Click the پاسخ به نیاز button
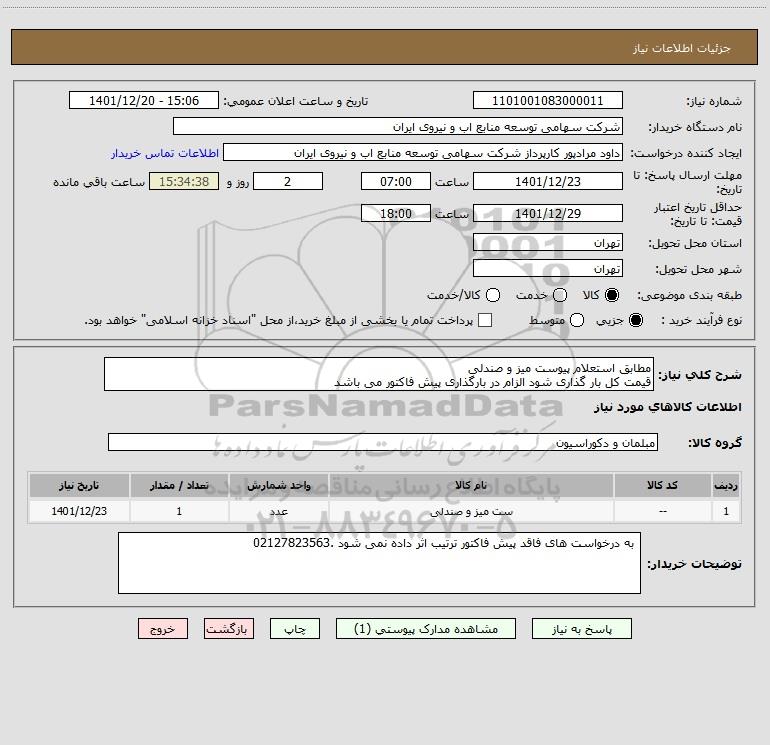770x745 pixels. coord(581,629)
